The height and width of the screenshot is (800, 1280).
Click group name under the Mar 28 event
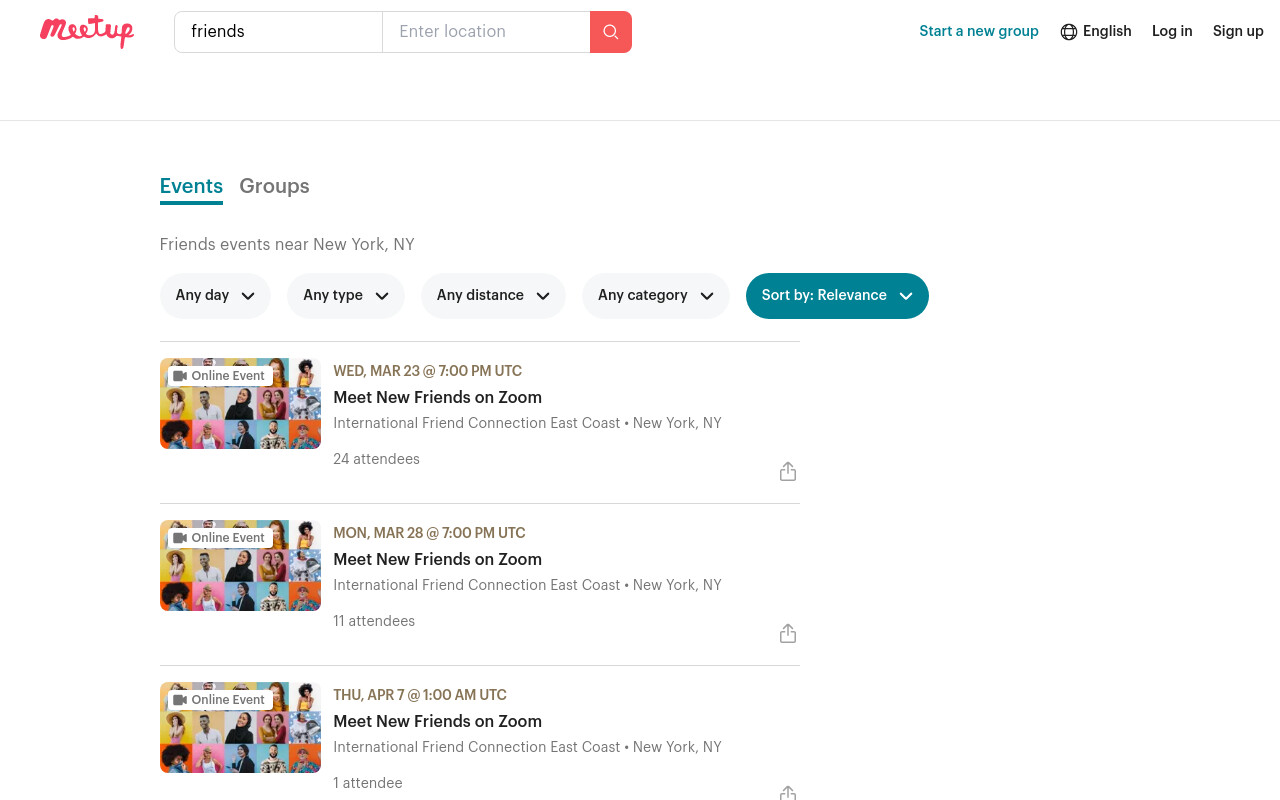click(x=476, y=586)
